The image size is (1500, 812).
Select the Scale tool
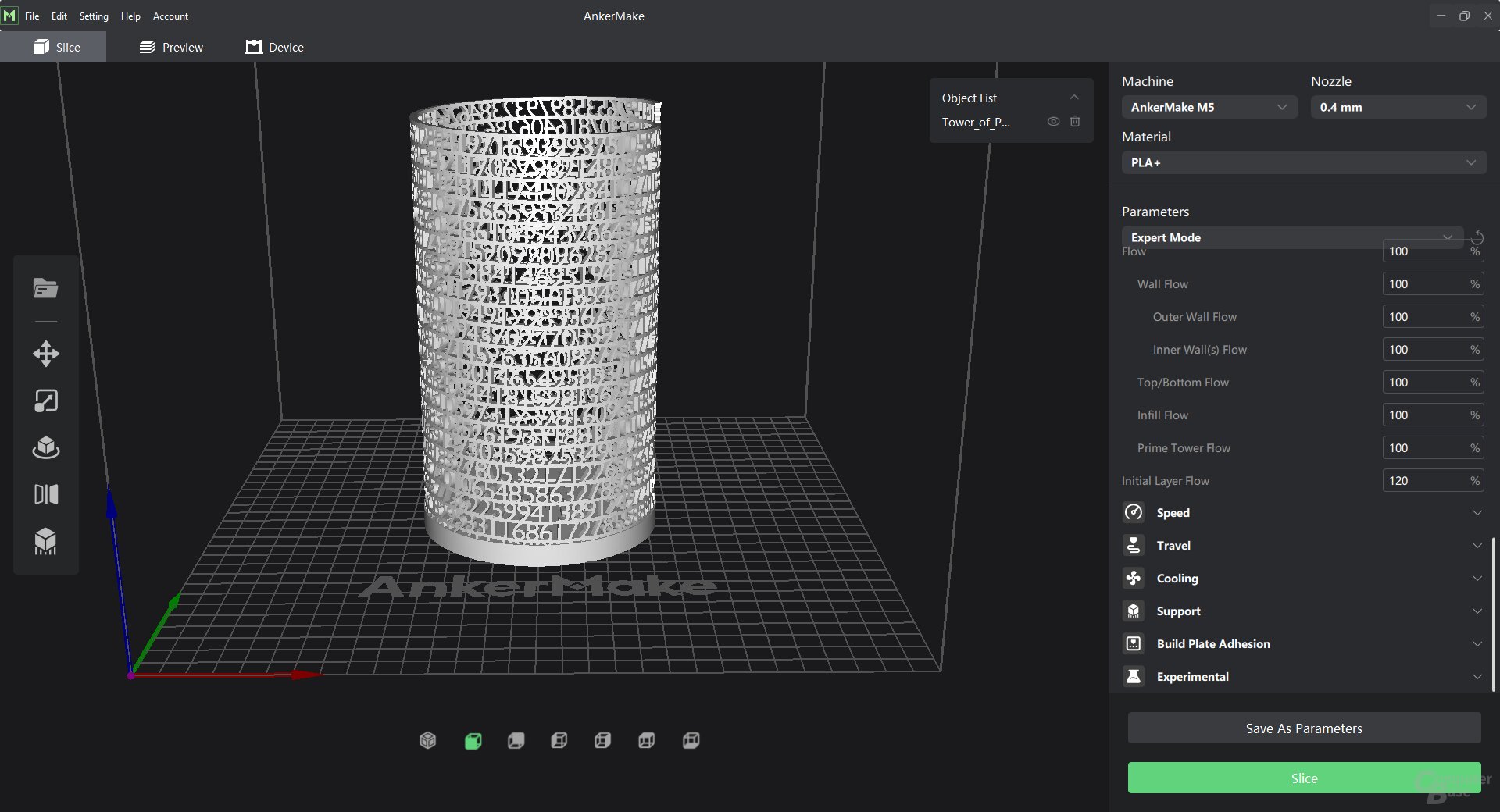[x=46, y=401]
